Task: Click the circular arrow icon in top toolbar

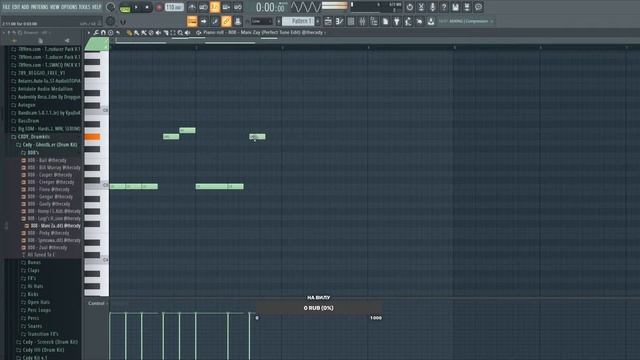Action: click(409, 7)
